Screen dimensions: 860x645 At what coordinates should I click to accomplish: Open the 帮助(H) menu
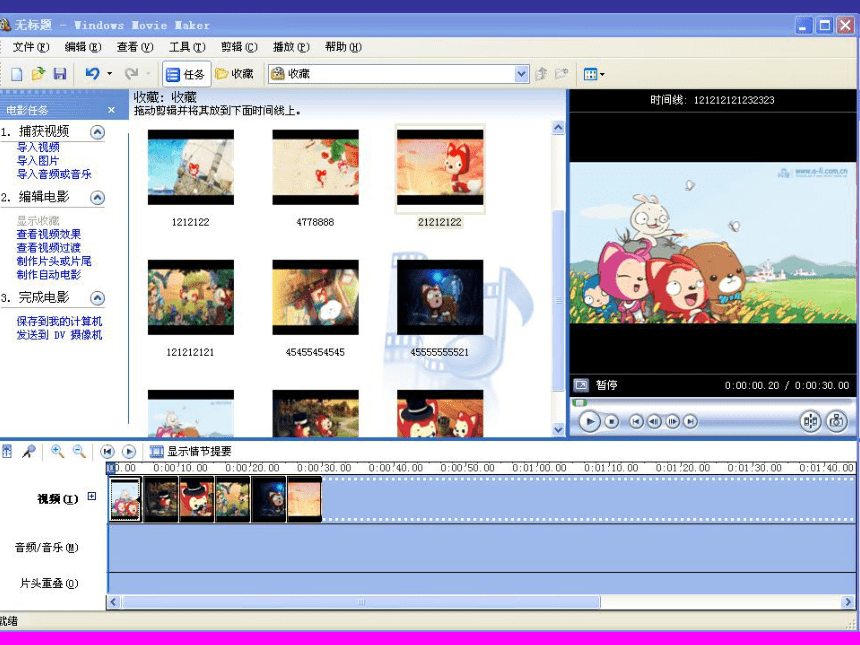(x=343, y=47)
